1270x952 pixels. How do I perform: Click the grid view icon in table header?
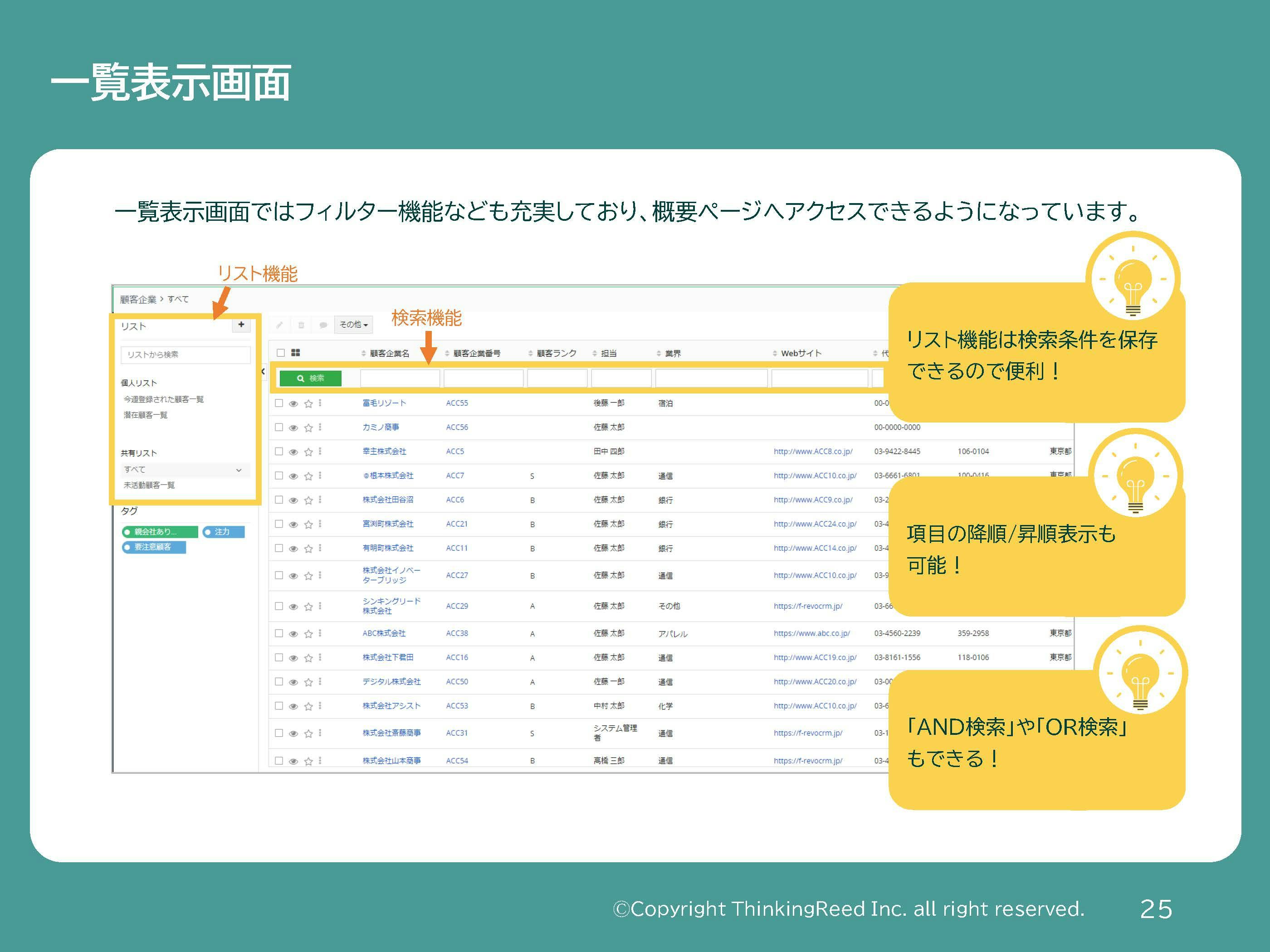296,353
